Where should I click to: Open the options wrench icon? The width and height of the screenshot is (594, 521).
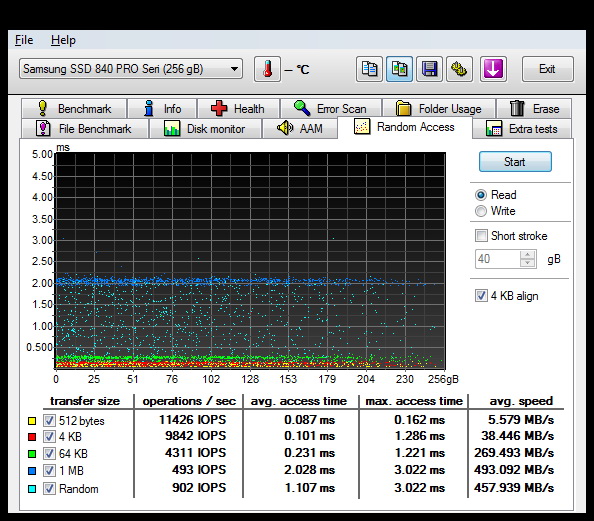(x=459, y=69)
